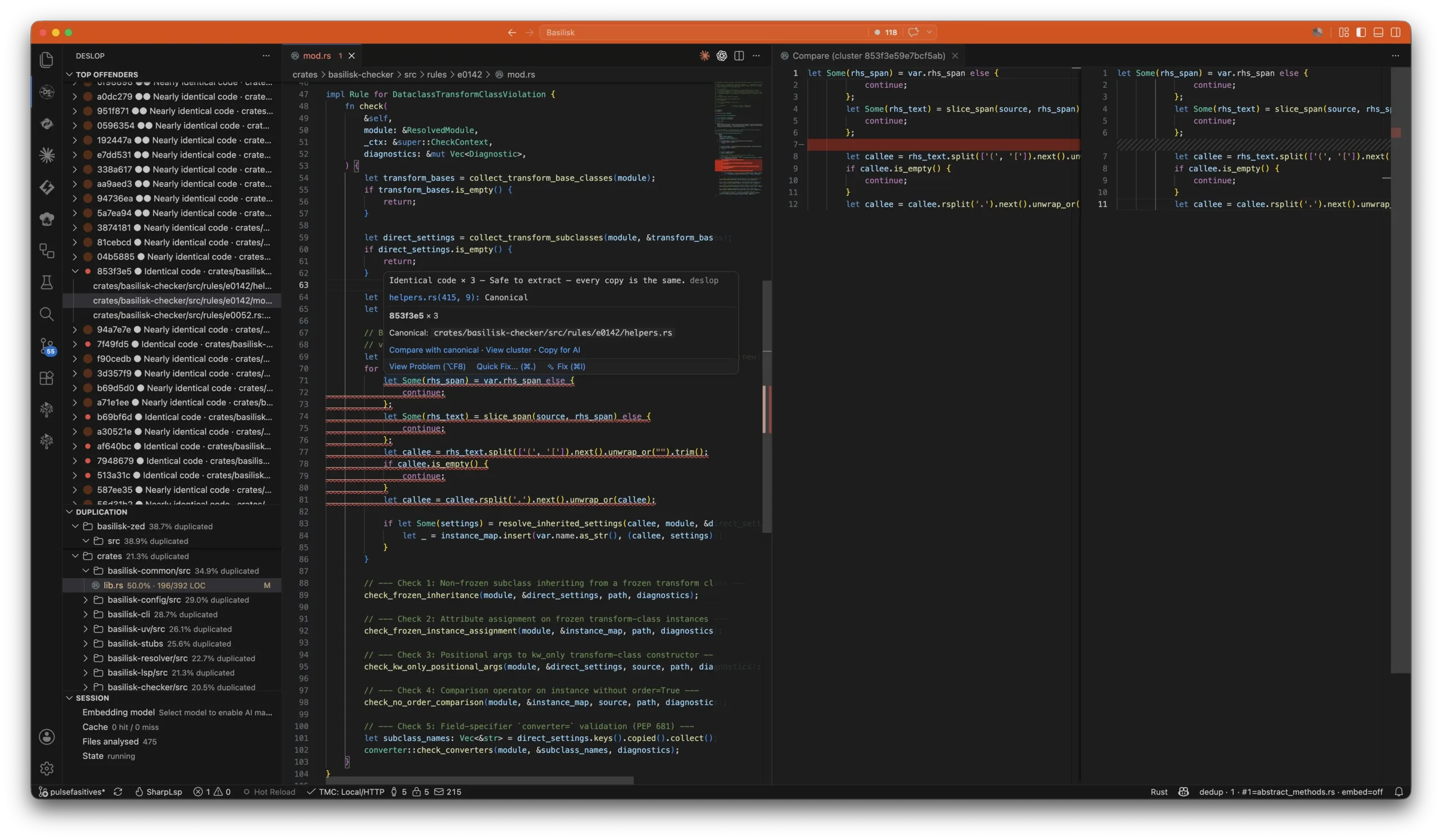Collapse the TOP OFFENDERS section
The image size is (1442, 840).
coord(69,74)
